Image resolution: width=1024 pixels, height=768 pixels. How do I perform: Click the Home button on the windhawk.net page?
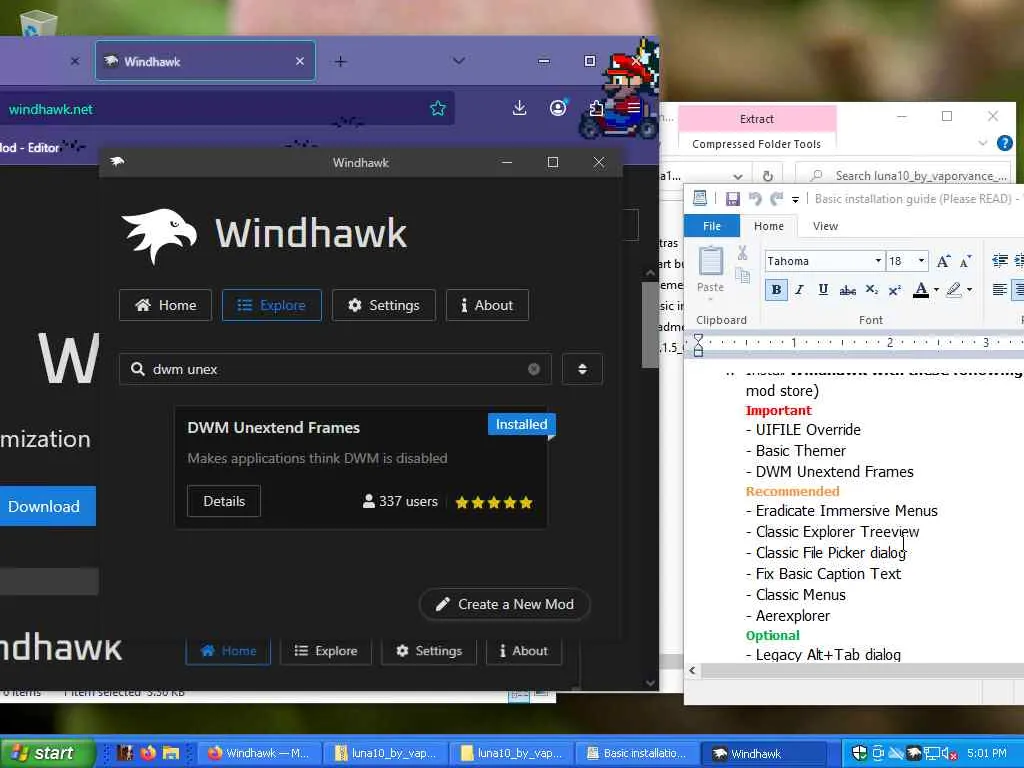229,650
